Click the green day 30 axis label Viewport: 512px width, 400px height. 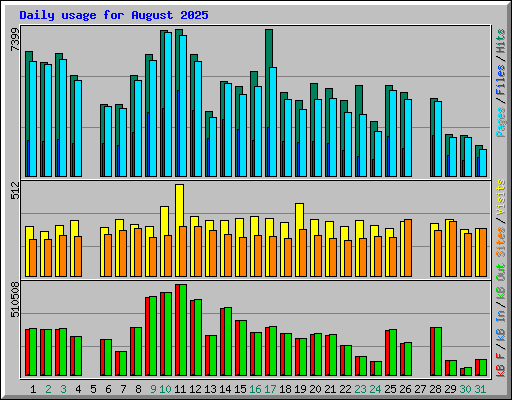465,389
